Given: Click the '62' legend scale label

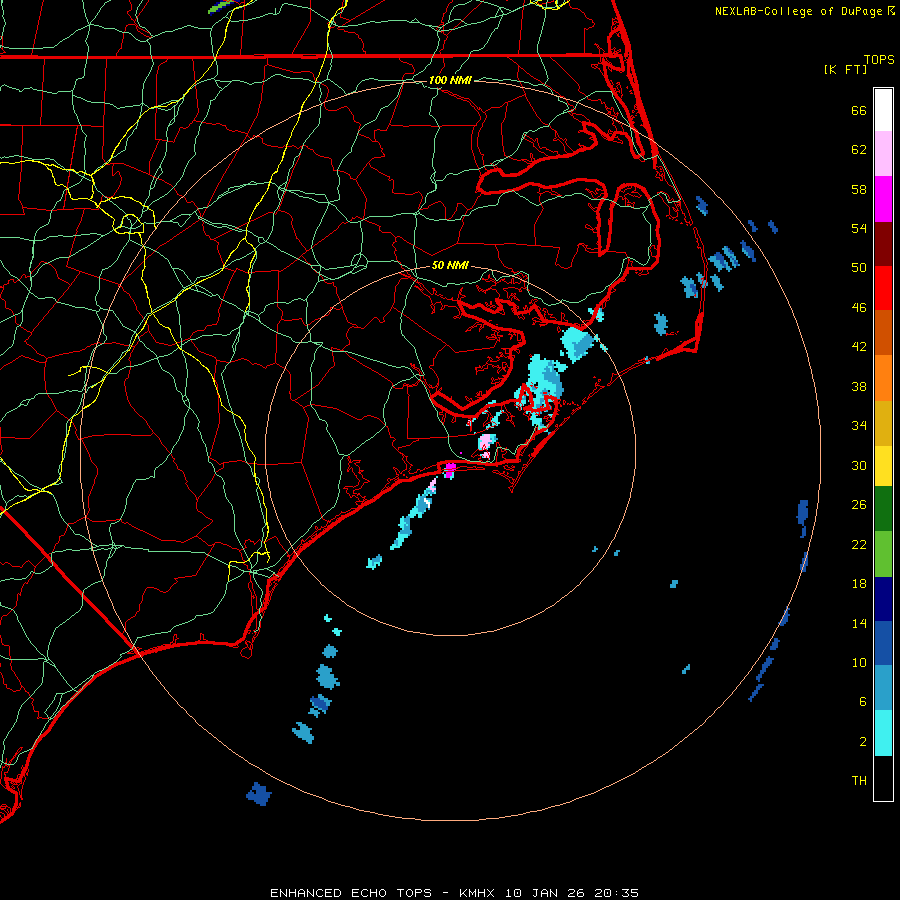Looking at the screenshot, I should [859, 150].
